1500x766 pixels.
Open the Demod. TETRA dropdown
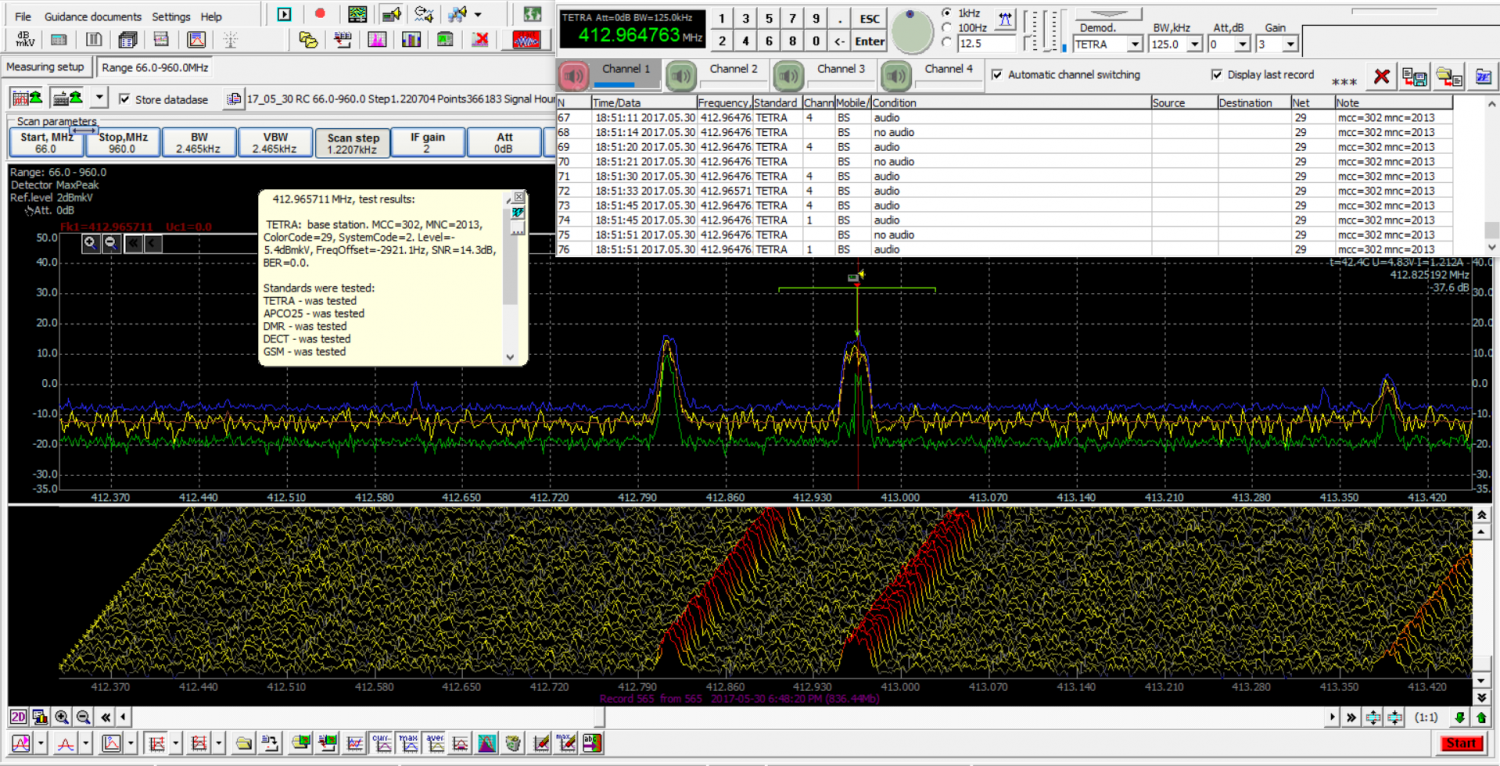point(1134,44)
